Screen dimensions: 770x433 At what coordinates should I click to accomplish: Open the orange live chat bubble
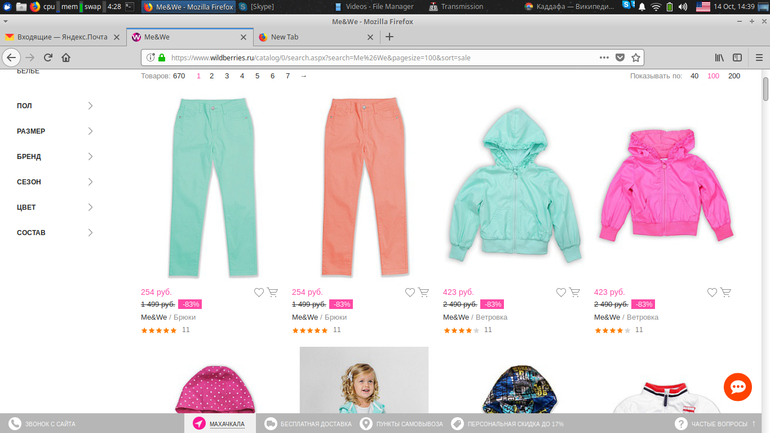(x=738, y=387)
